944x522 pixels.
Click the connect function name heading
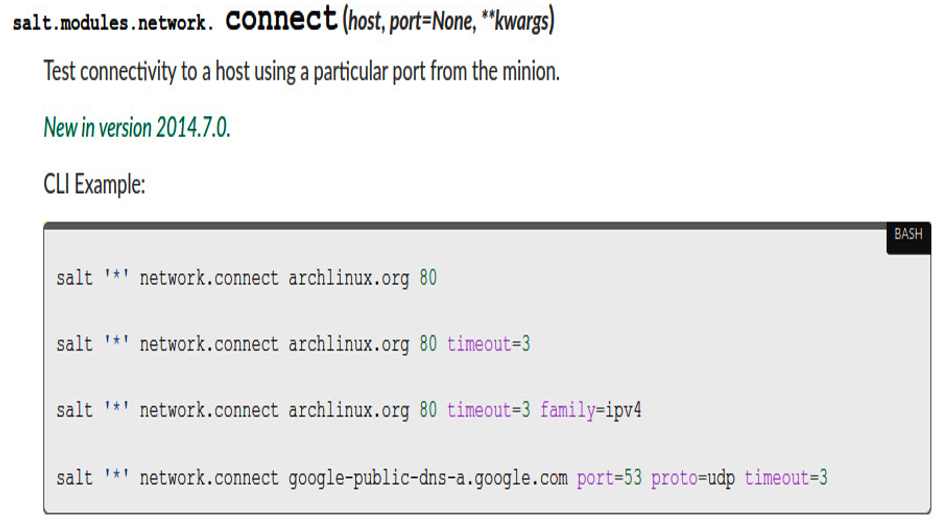point(281,19)
